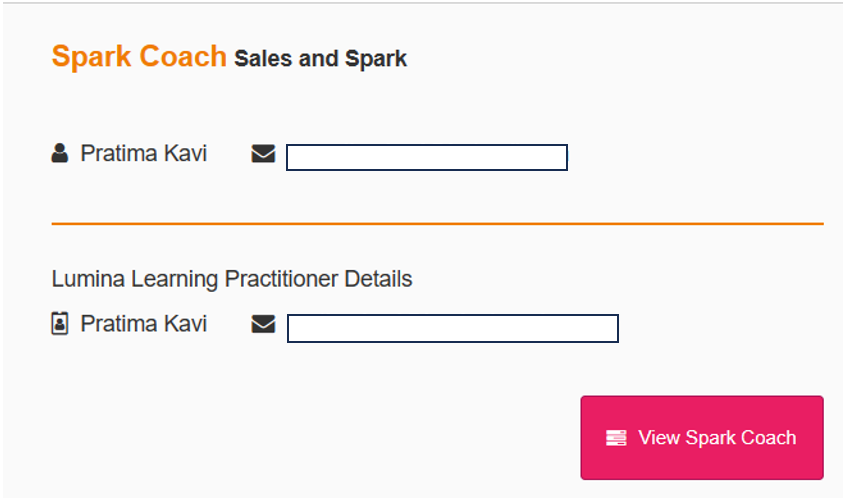Click the orange divider line
Screen dimensions: 845x504
click(438, 223)
